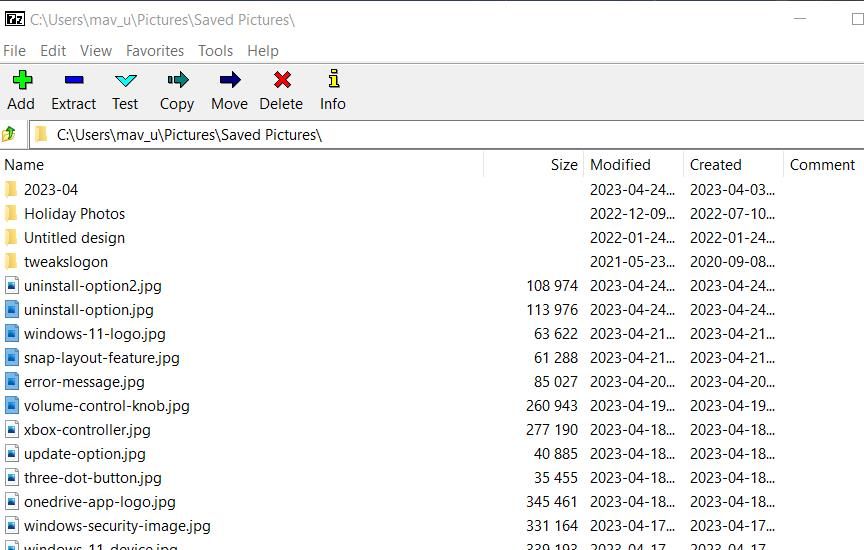
Task: Select the Untitled design folder icon
Action: click(x=11, y=238)
